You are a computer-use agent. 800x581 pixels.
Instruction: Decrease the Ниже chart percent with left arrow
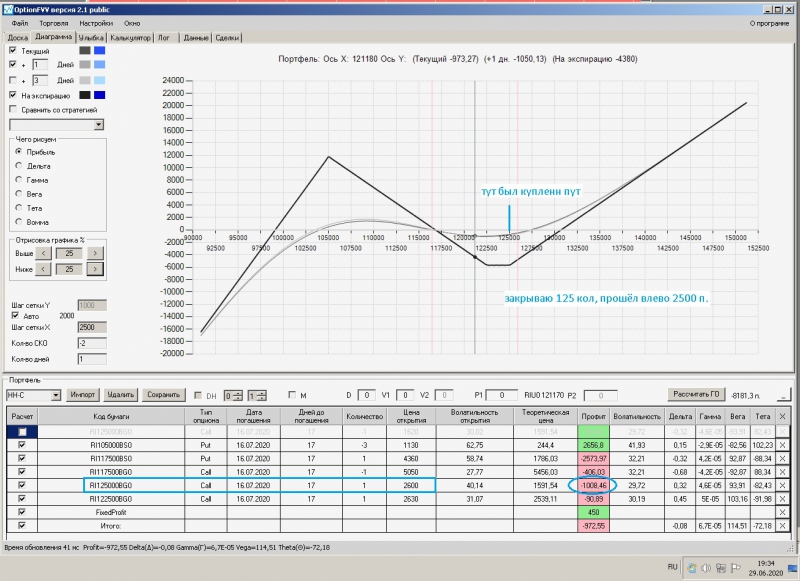point(43,269)
